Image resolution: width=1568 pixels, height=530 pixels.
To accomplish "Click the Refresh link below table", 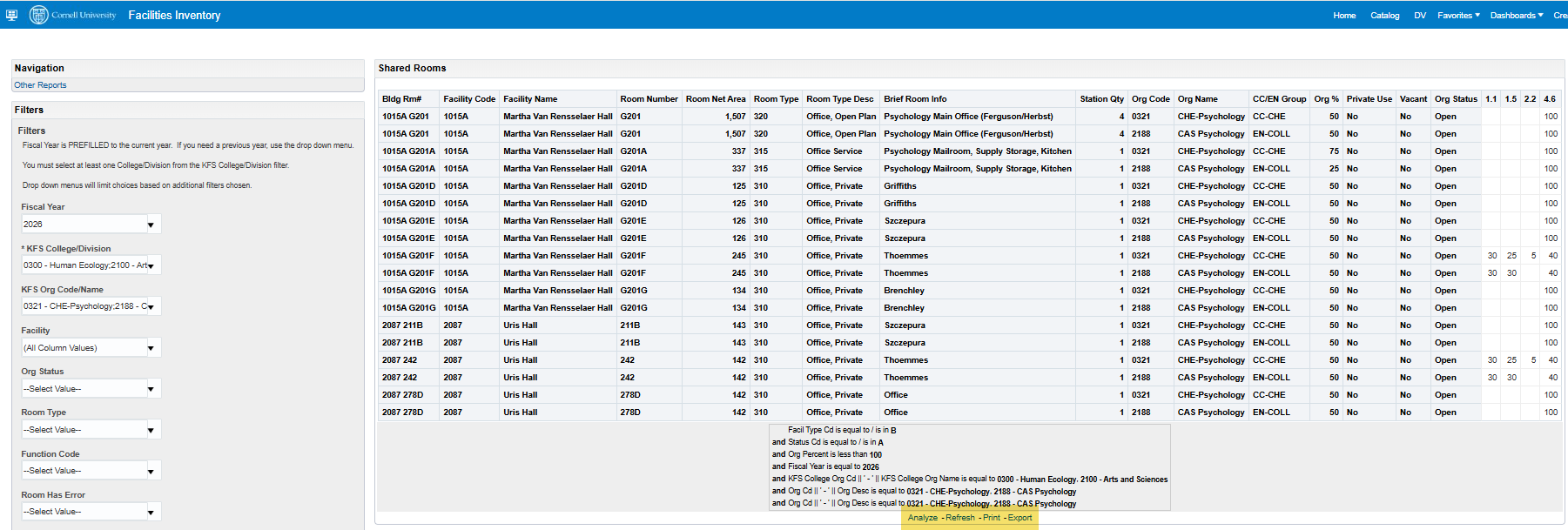I will click(x=960, y=518).
